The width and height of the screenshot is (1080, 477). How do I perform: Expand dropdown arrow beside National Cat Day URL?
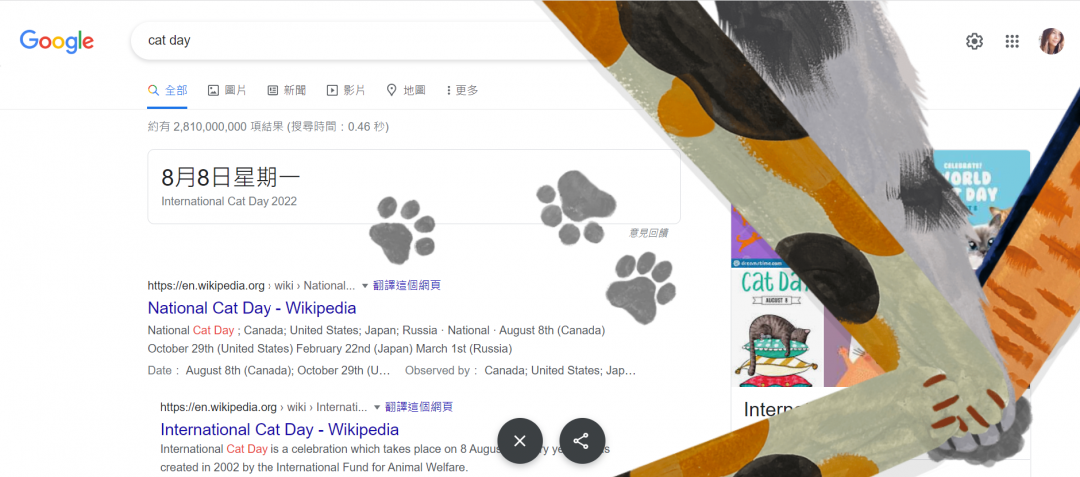365,285
